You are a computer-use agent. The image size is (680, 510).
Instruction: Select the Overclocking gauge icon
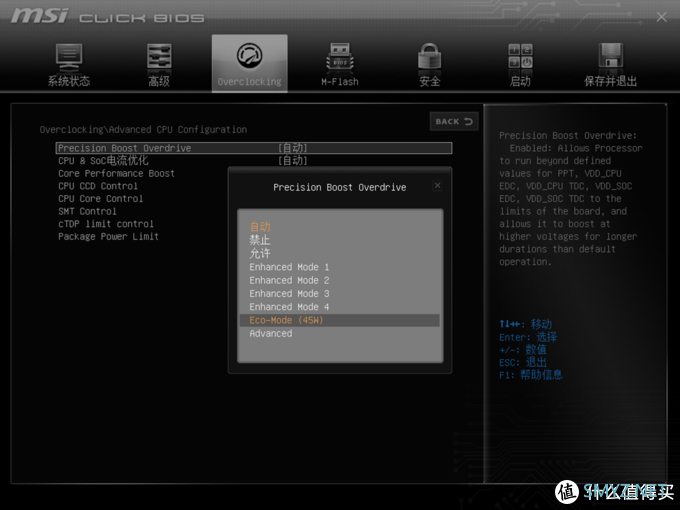(249, 56)
